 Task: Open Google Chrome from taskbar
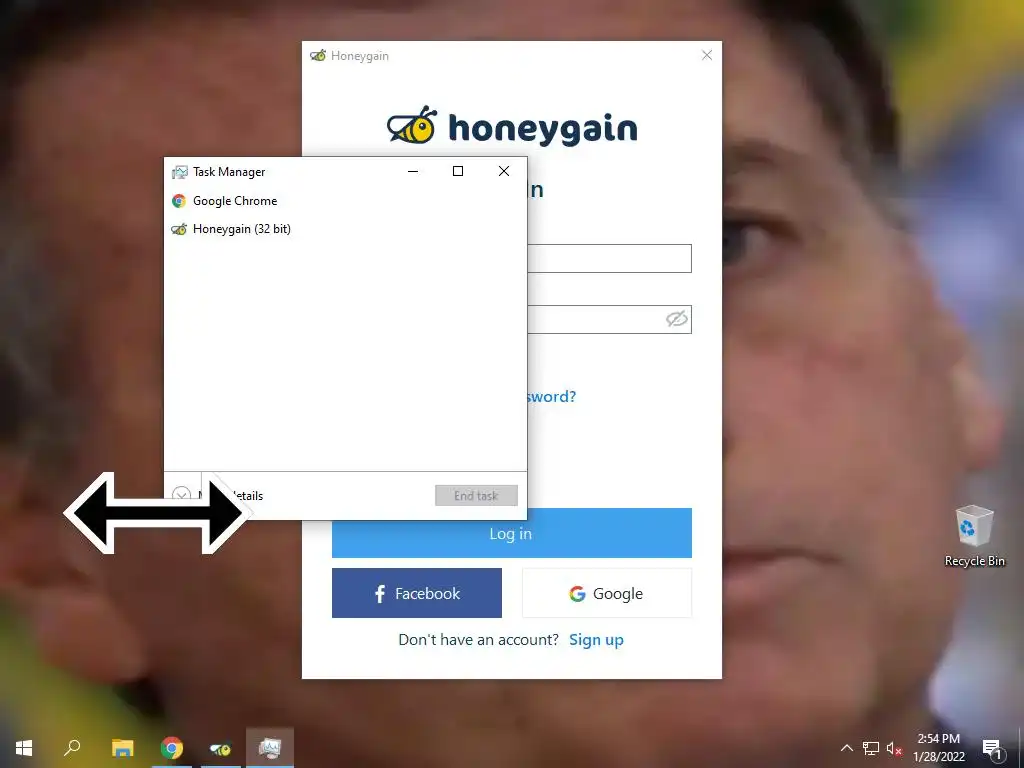coord(172,748)
